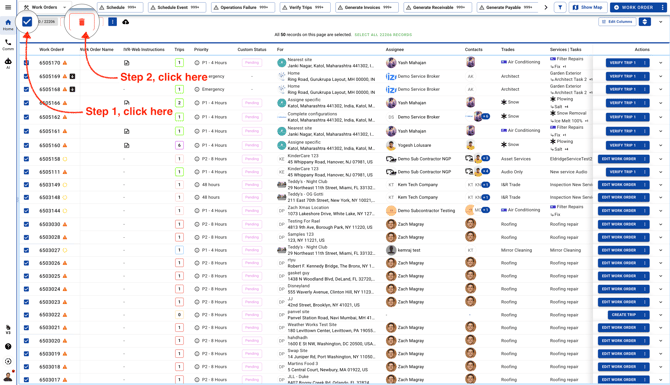Expand the toolbar chevron beside Edit Columns
Viewport: 670px width, 385px height.
tap(661, 22)
